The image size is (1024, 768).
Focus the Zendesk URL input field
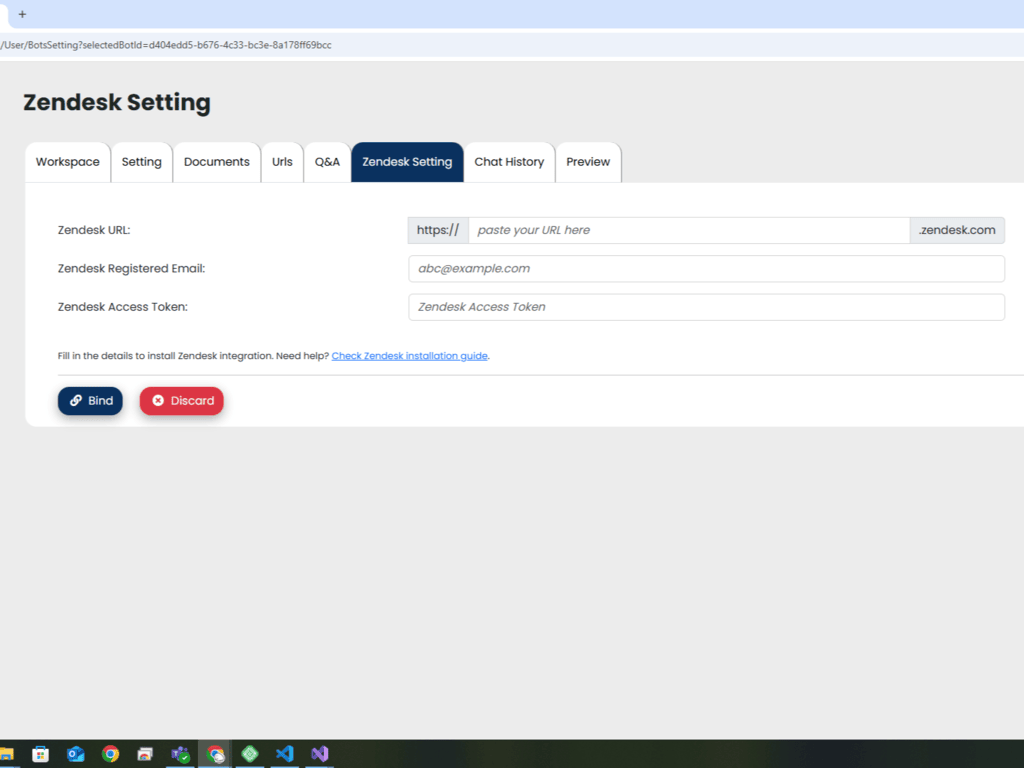(x=688, y=230)
